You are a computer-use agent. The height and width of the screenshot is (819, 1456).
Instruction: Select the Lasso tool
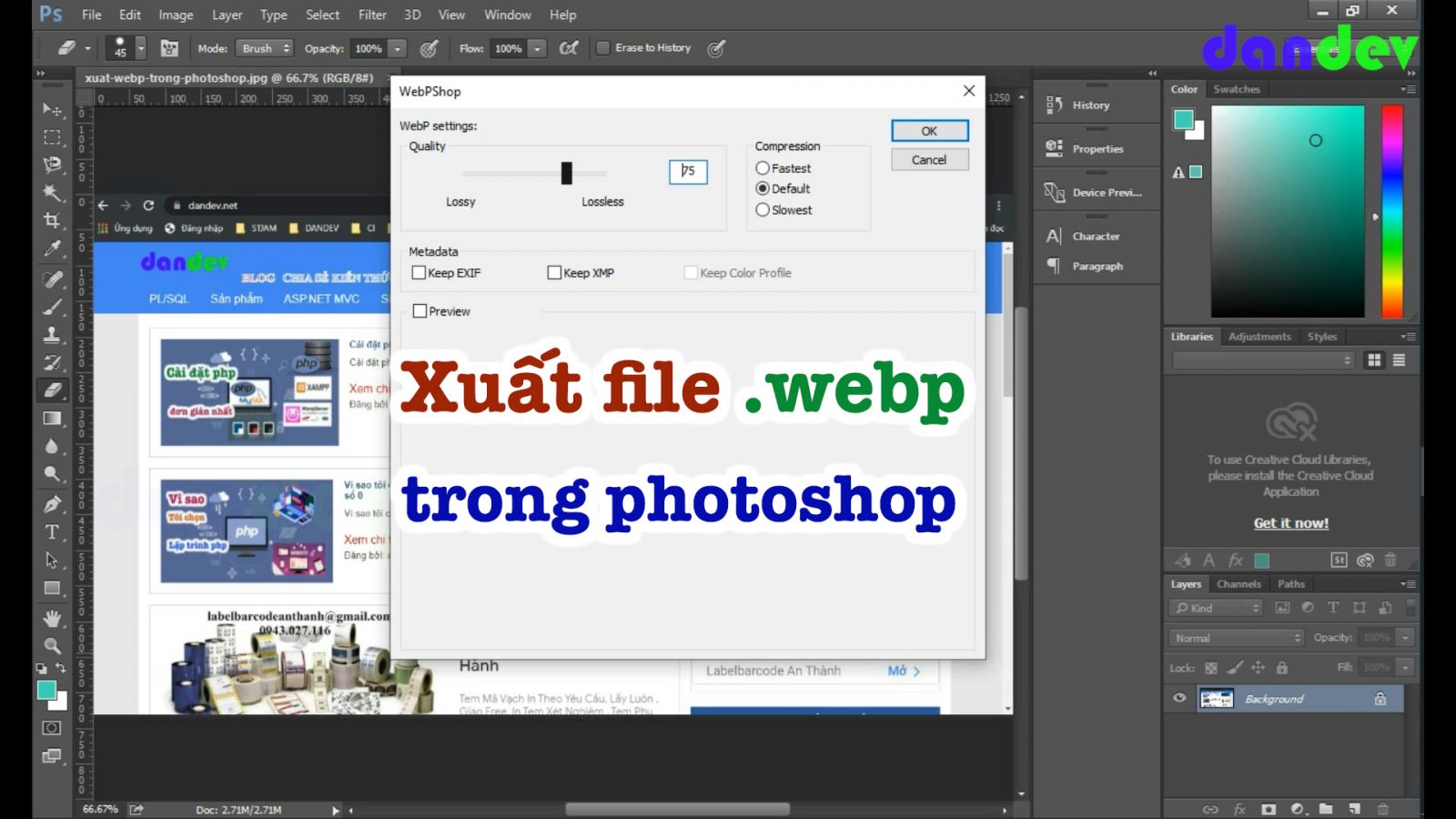(x=52, y=165)
